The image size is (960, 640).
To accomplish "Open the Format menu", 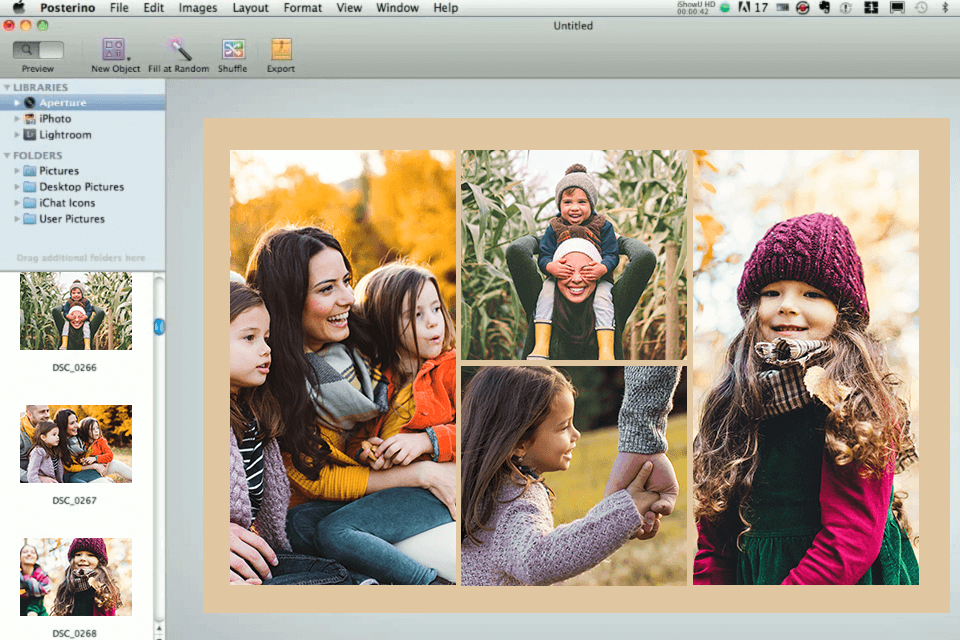I will click(x=302, y=8).
